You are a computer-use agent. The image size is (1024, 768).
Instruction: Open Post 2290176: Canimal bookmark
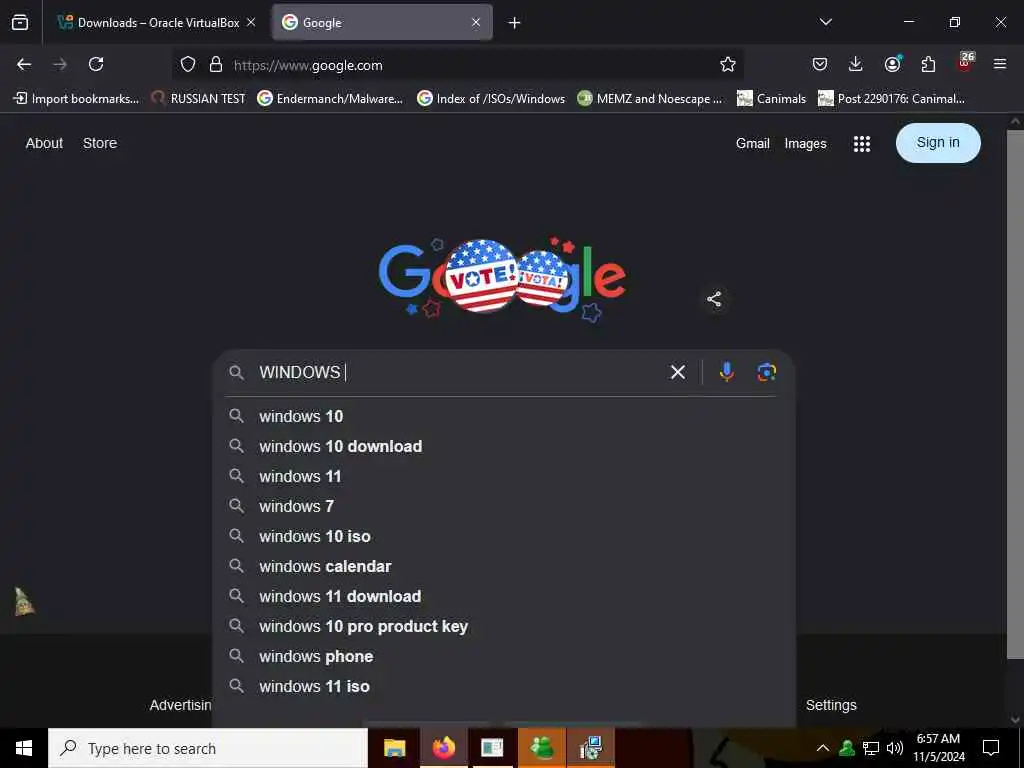891,99
